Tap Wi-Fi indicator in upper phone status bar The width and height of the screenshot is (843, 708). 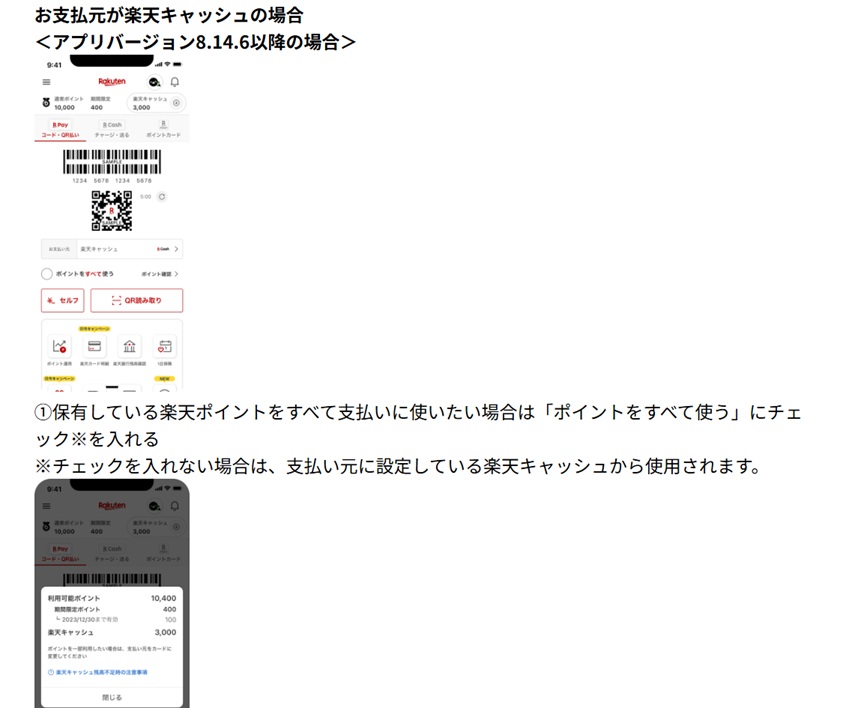[x=167, y=65]
